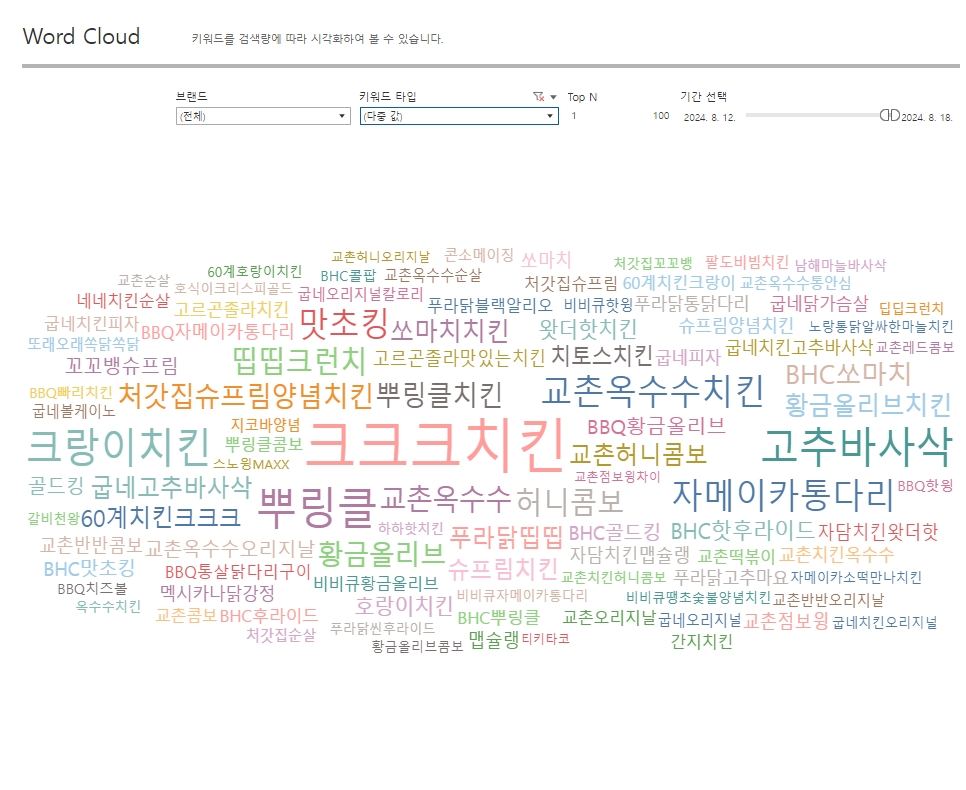Click the word "팔도비빔치킨"
The width and height of the screenshot is (966, 790).
(x=747, y=263)
